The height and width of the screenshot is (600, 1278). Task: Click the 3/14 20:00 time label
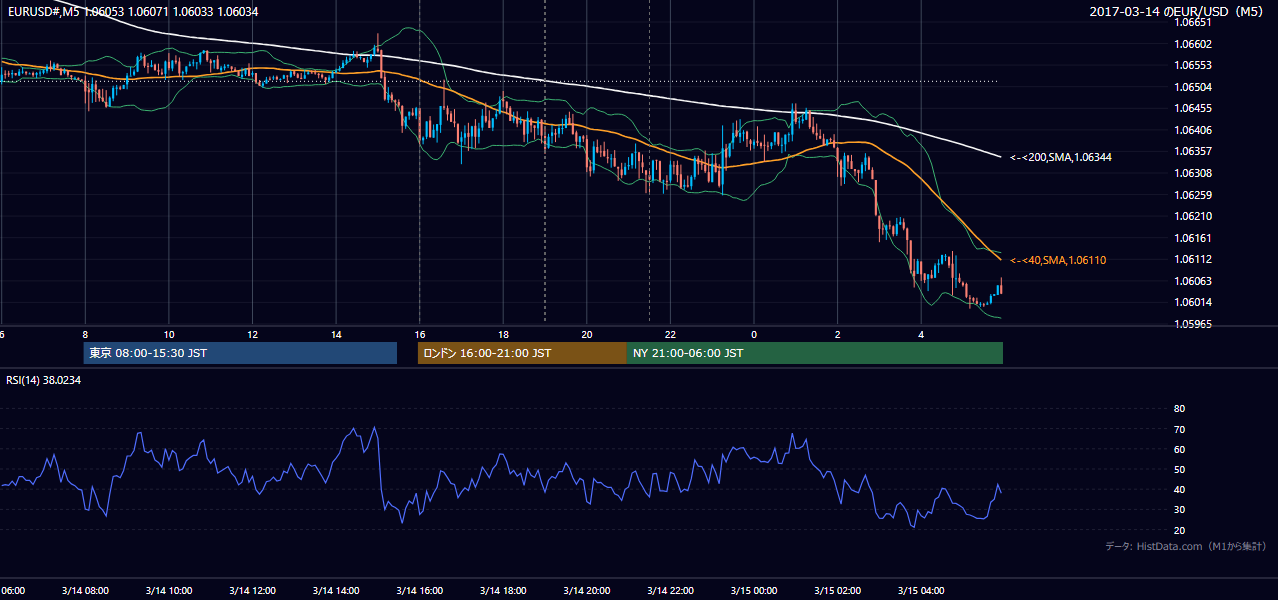(586, 591)
